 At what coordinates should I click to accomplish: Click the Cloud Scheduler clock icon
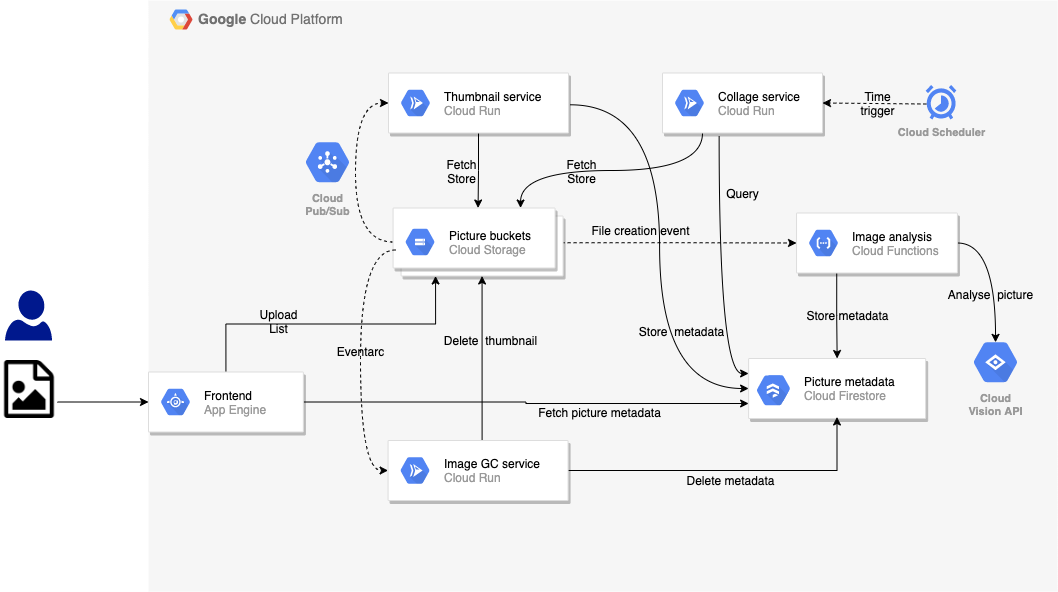pos(941,103)
